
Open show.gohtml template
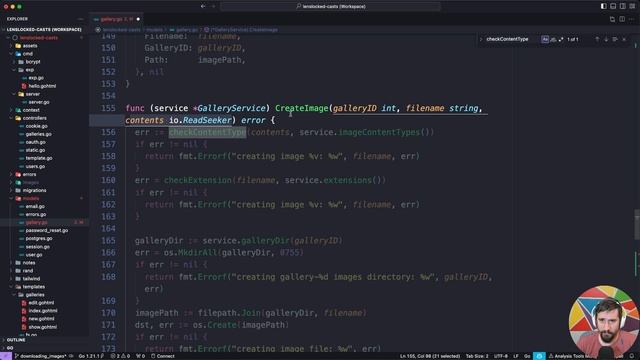point(42,327)
